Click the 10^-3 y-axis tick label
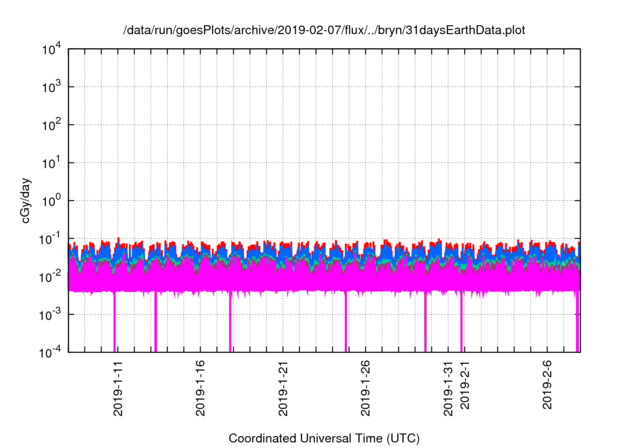The width and height of the screenshot is (640, 448). pos(50,315)
